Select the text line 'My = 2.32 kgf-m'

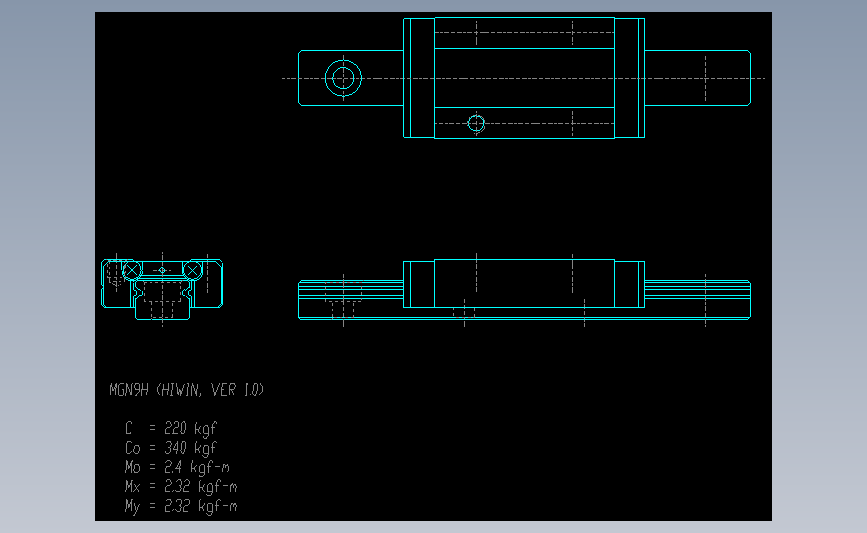(181, 506)
